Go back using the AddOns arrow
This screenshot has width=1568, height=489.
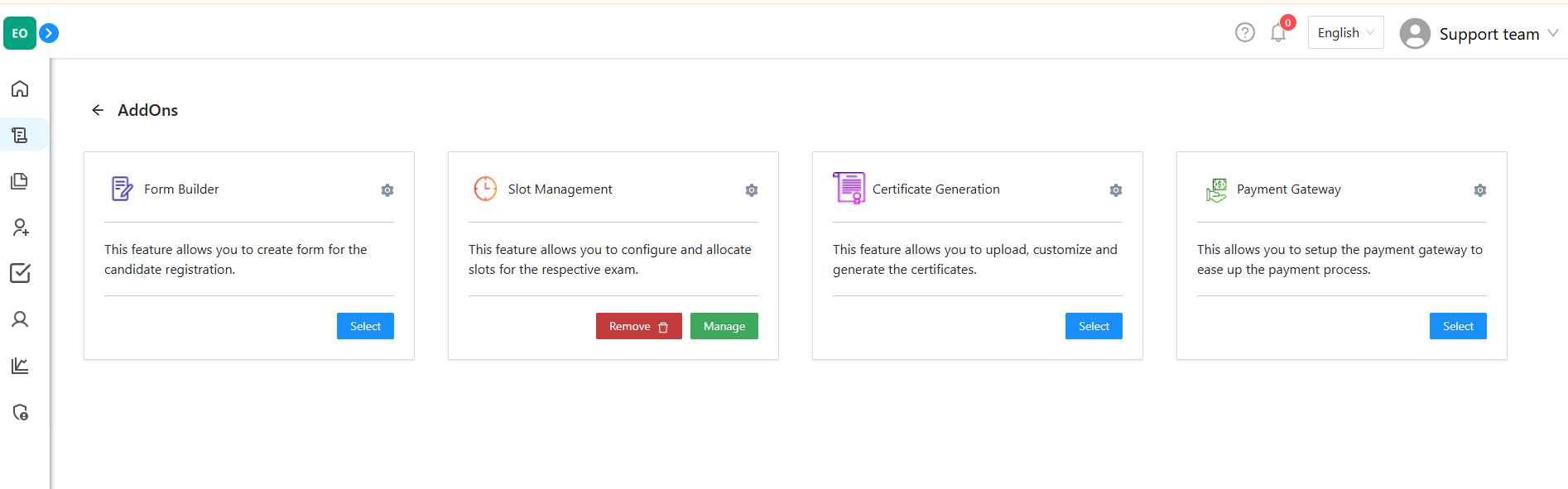click(x=98, y=110)
